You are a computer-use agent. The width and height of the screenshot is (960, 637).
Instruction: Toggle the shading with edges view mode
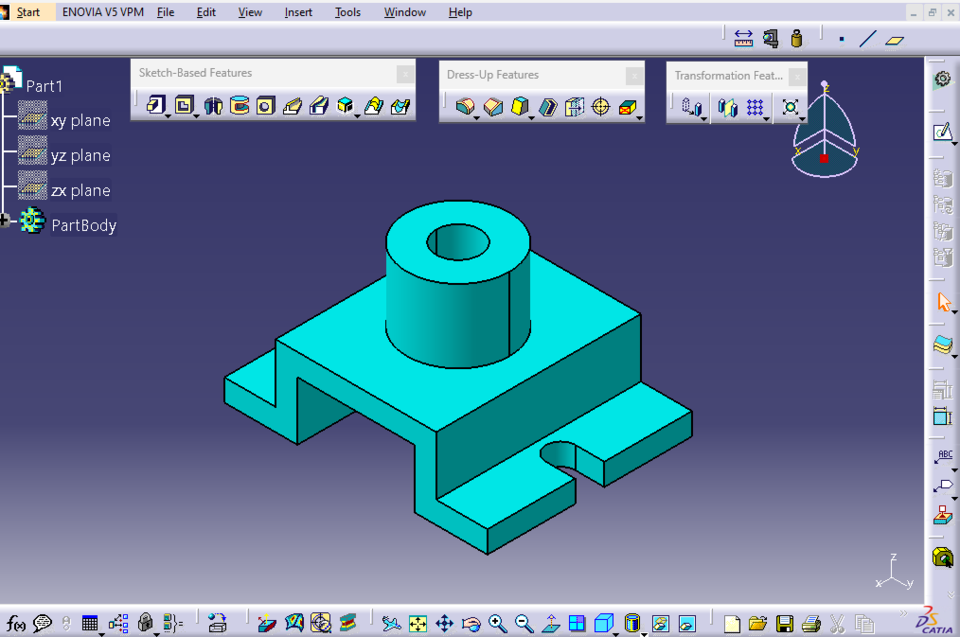(x=602, y=624)
